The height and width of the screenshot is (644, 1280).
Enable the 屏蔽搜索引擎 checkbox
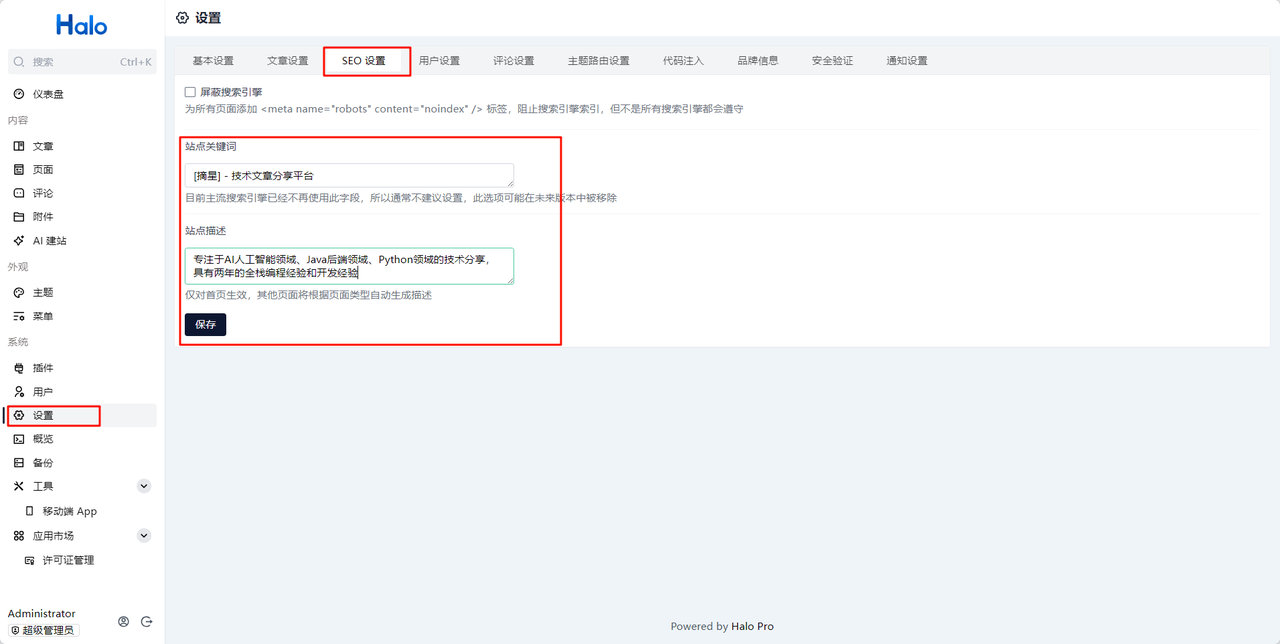[190, 92]
